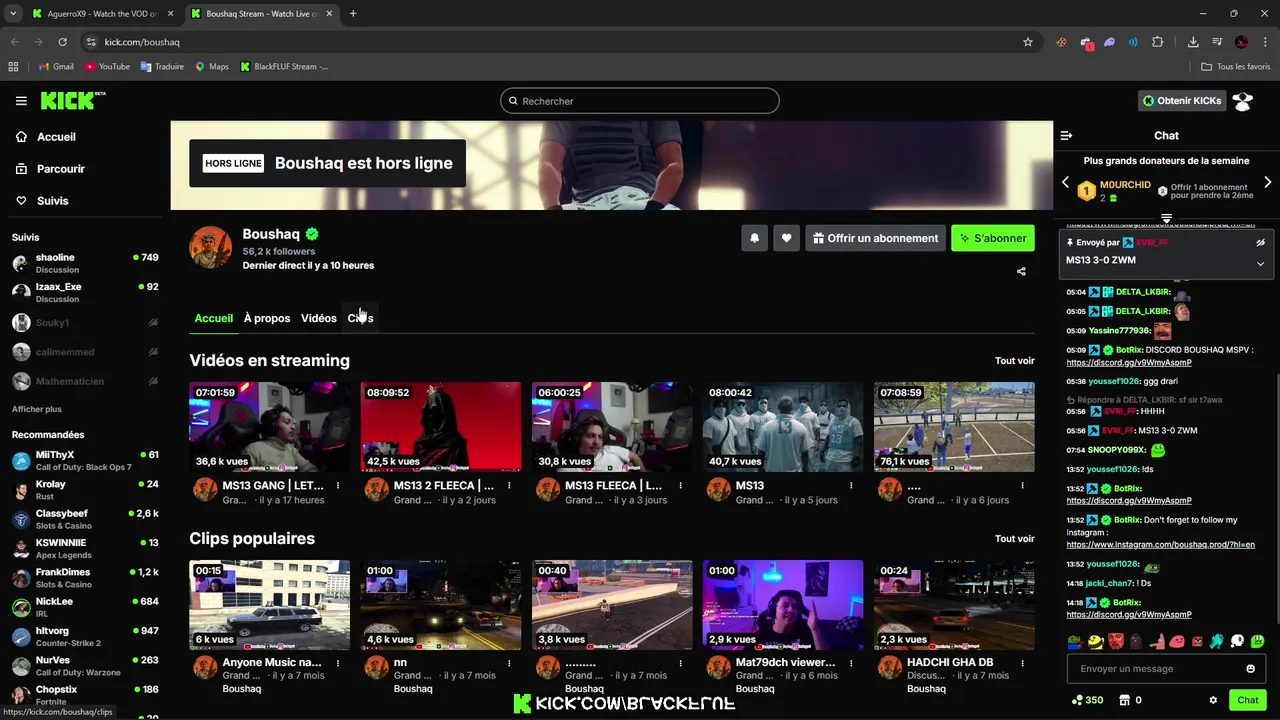Open the Chrome tab search dropdown
The width and height of the screenshot is (1280, 720).
[13, 13]
